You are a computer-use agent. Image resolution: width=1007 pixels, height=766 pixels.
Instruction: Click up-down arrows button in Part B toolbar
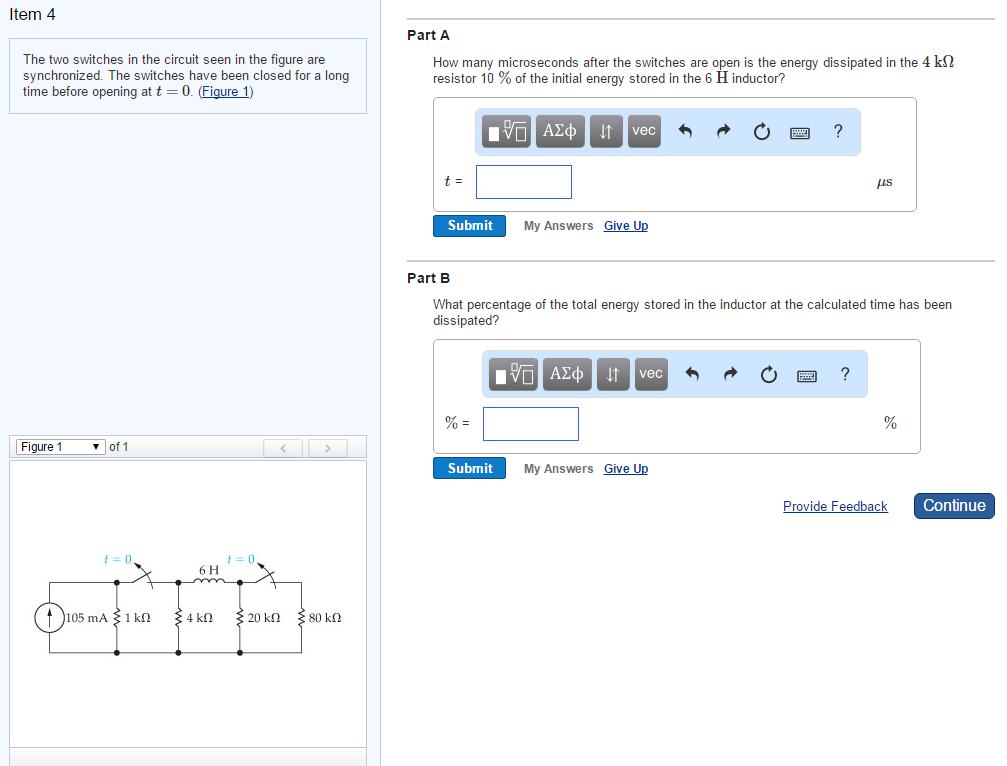(x=613, y=374)
